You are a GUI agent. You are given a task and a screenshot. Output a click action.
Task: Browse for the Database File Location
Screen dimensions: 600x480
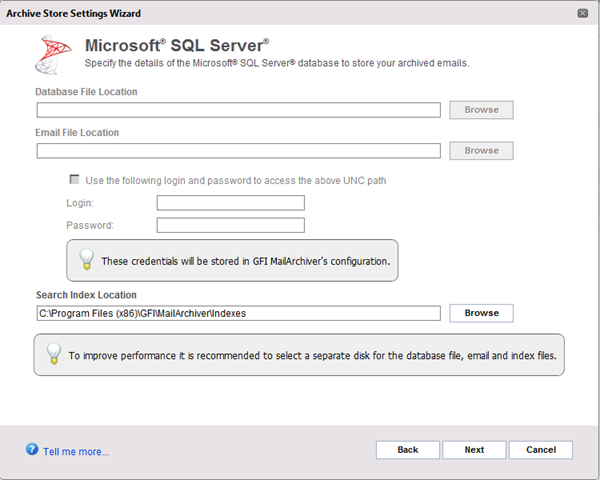(x=481, y=110)
